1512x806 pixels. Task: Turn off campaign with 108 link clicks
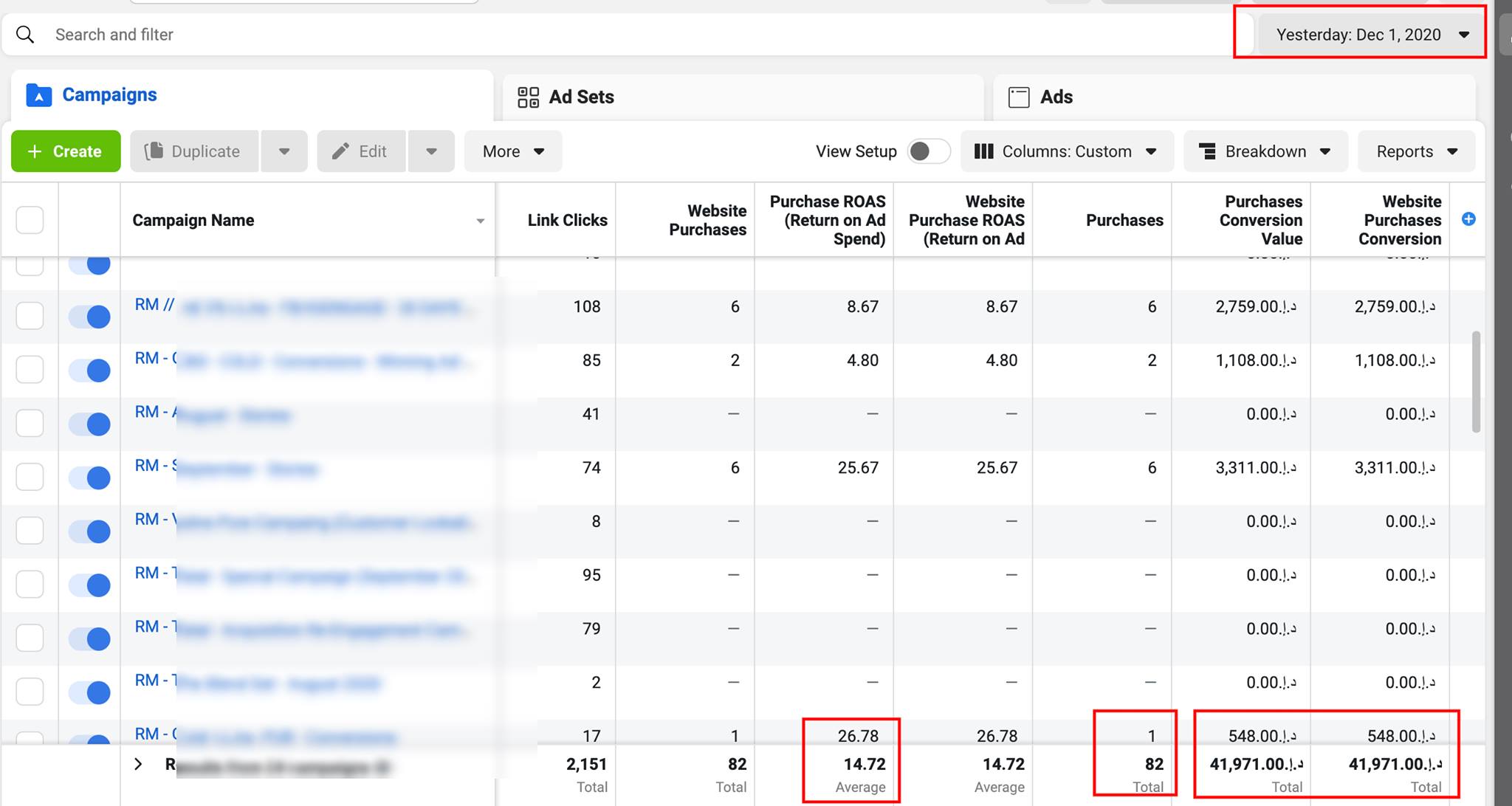click(89, 317)
